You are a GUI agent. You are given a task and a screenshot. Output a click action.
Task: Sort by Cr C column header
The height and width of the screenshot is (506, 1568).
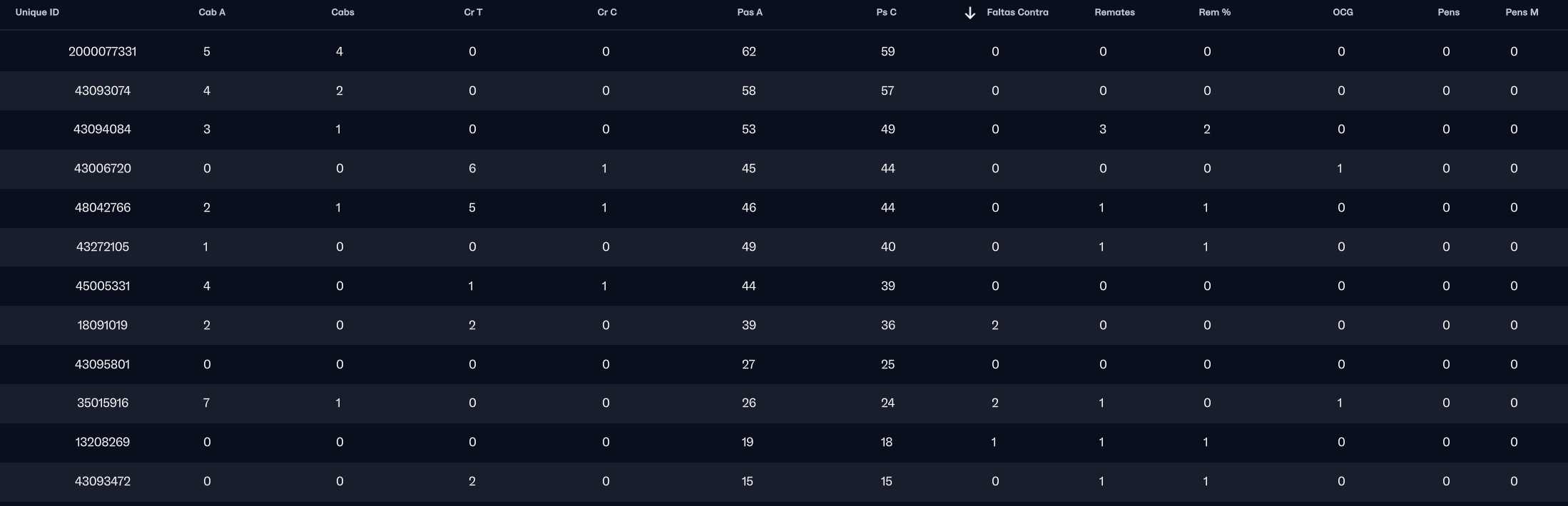coord(607,12)
